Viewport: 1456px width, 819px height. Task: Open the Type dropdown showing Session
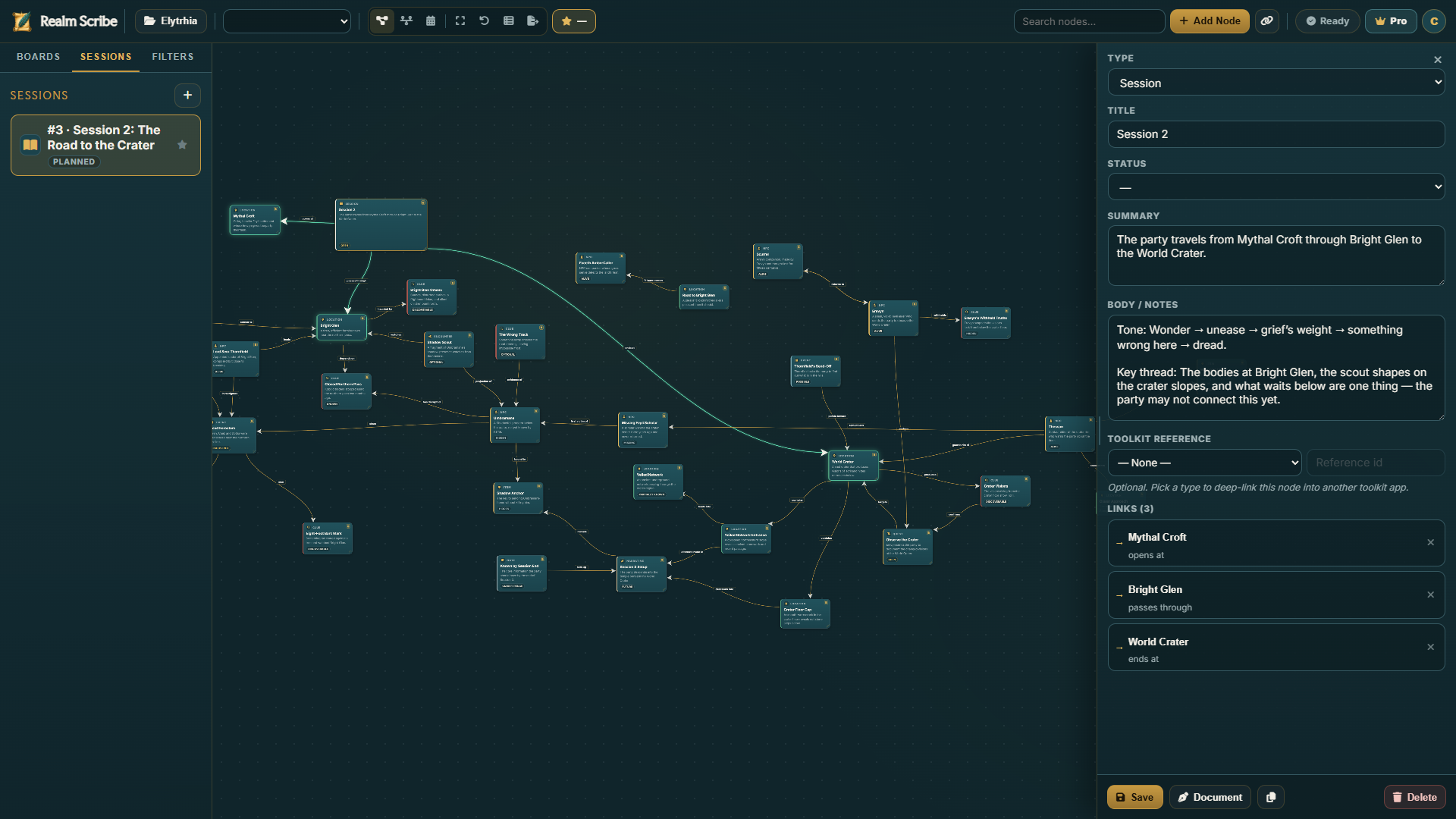(x=1276, y=83)
